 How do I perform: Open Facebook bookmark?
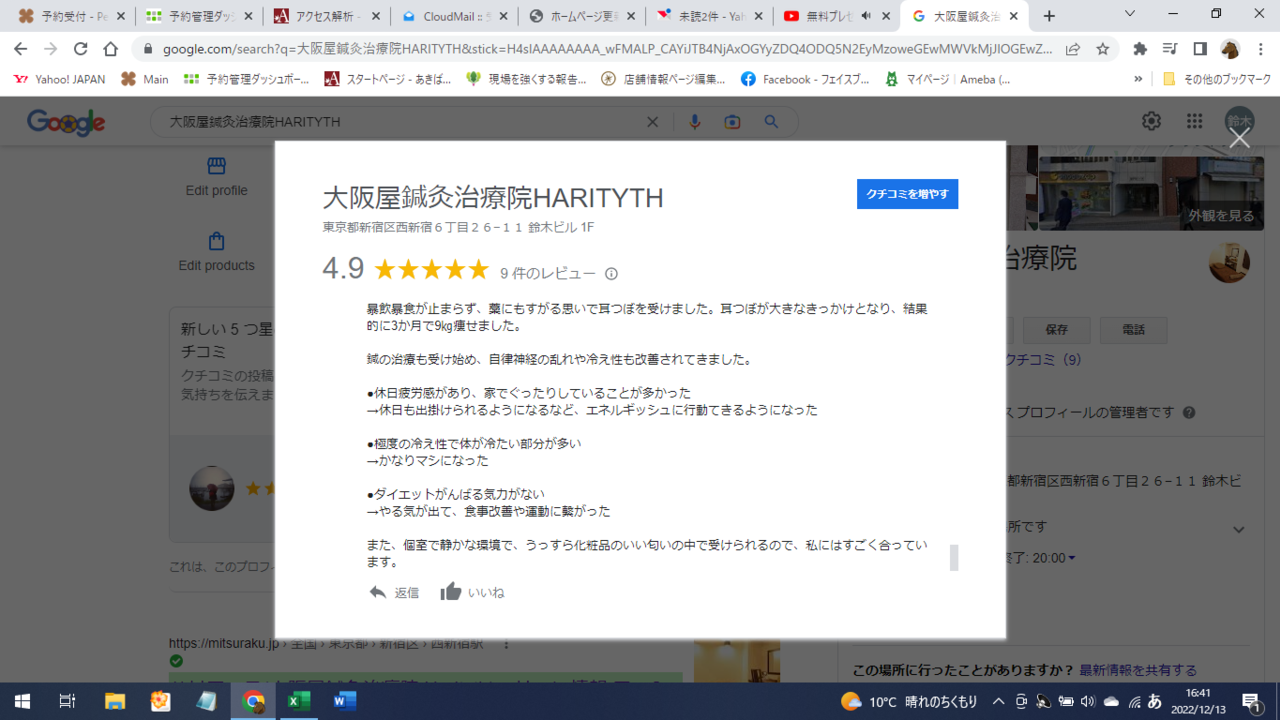807,79
